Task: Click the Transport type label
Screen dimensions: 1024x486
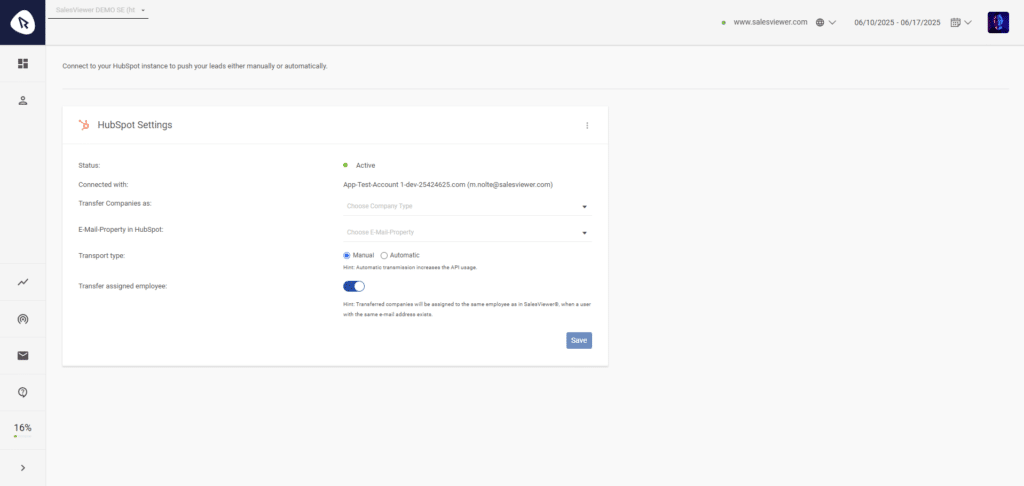Action: (x=101, y=255)
